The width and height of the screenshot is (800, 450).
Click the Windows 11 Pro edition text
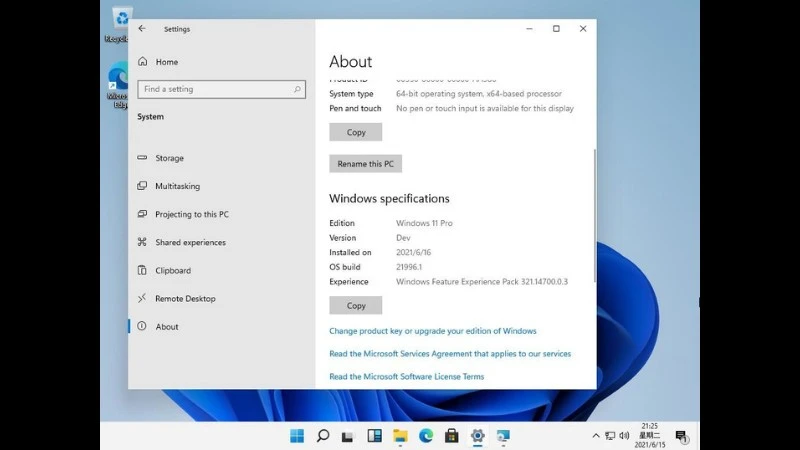[424, 223]
